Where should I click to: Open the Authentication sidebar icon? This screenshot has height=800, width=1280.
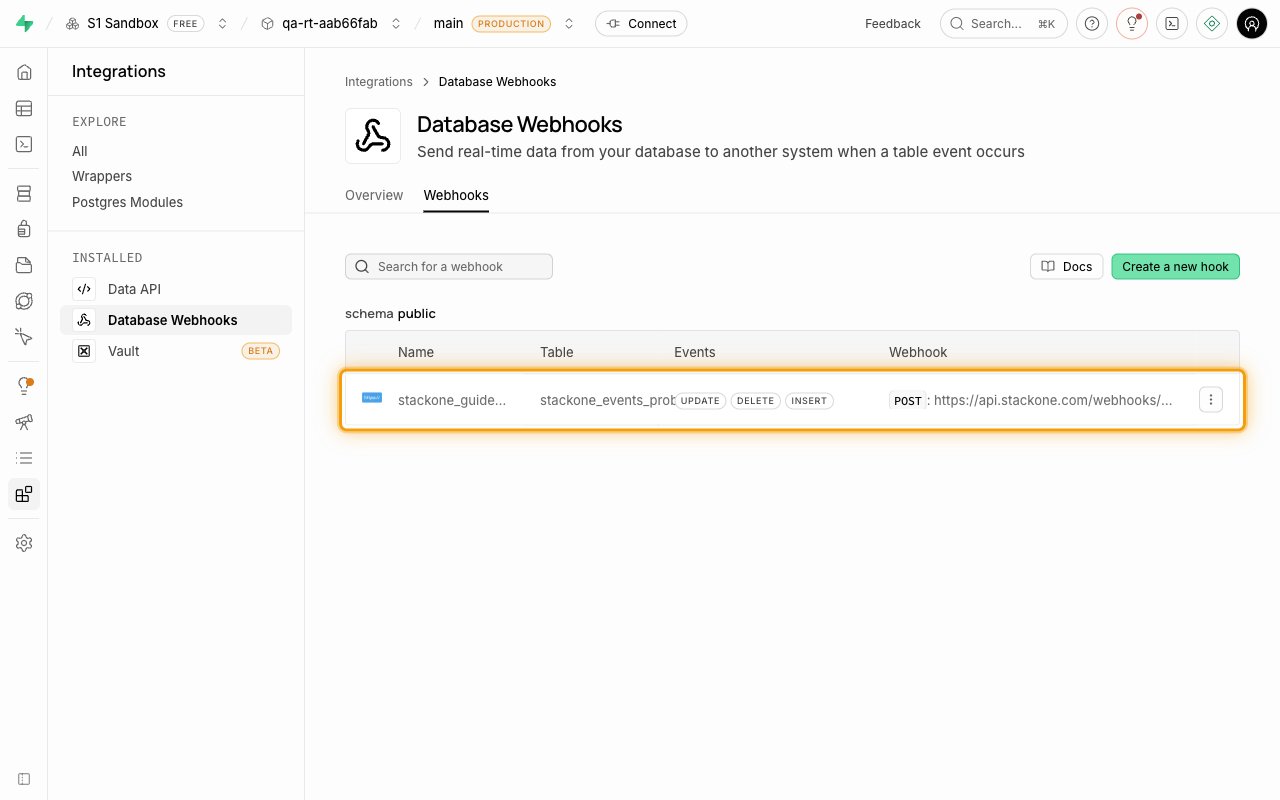tap(24, 229)
